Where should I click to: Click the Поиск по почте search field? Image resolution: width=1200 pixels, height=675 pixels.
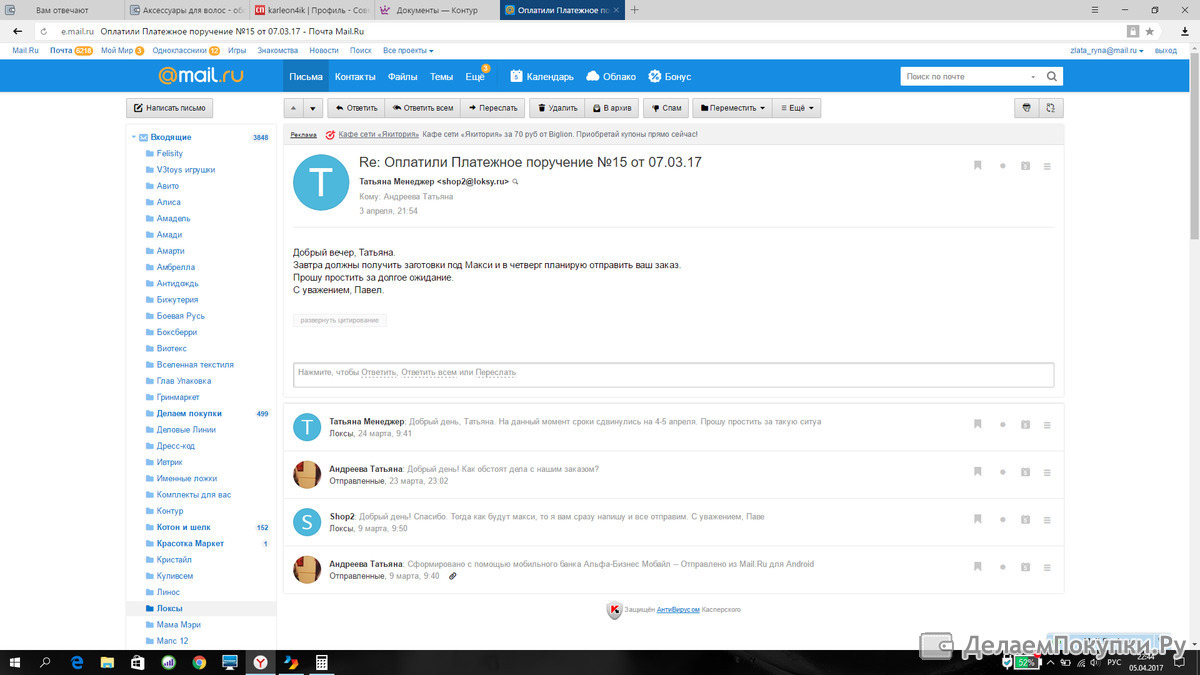coord(965,76)
